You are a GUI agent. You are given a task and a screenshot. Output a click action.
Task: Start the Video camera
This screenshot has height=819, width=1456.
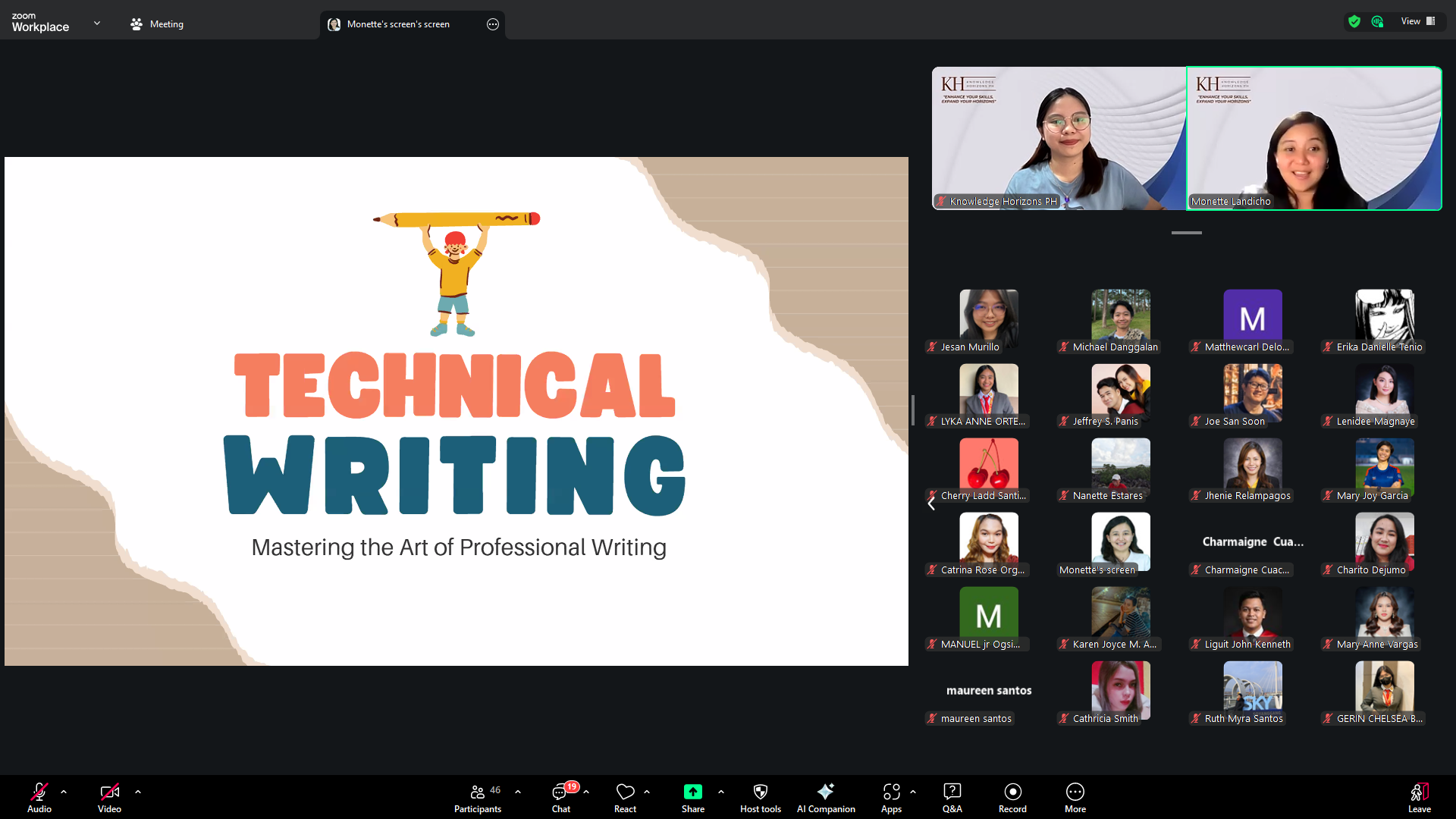(x=109, y=792)
